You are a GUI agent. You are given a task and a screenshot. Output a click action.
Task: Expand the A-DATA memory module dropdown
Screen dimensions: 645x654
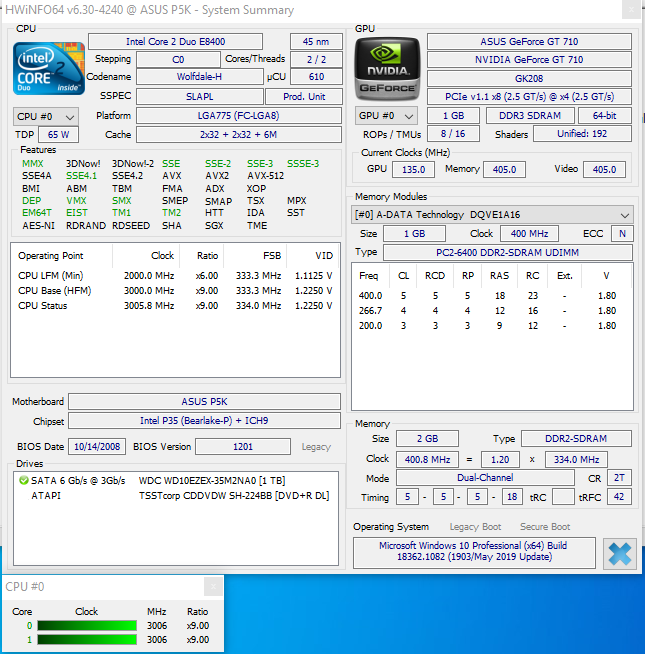pyautogui.click(x=493, y=215)
